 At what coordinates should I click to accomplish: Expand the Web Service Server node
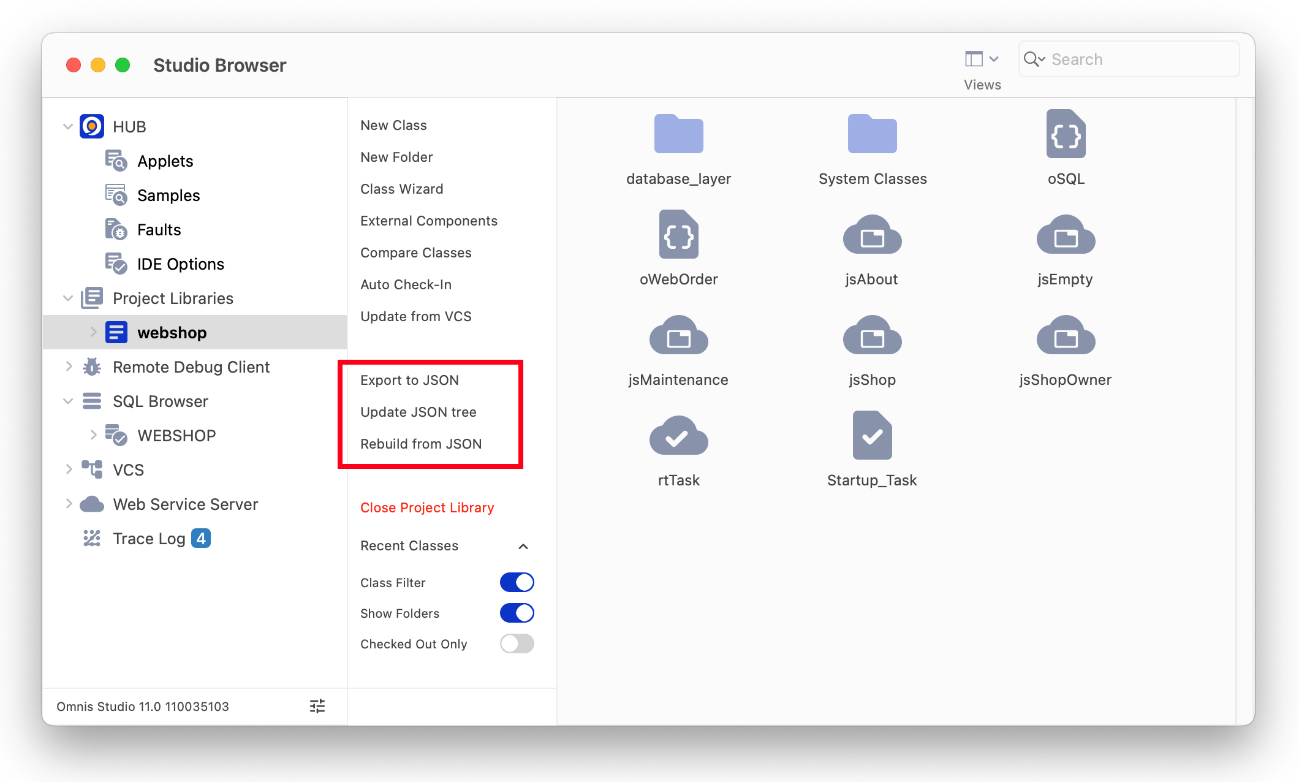pos(68,504)
